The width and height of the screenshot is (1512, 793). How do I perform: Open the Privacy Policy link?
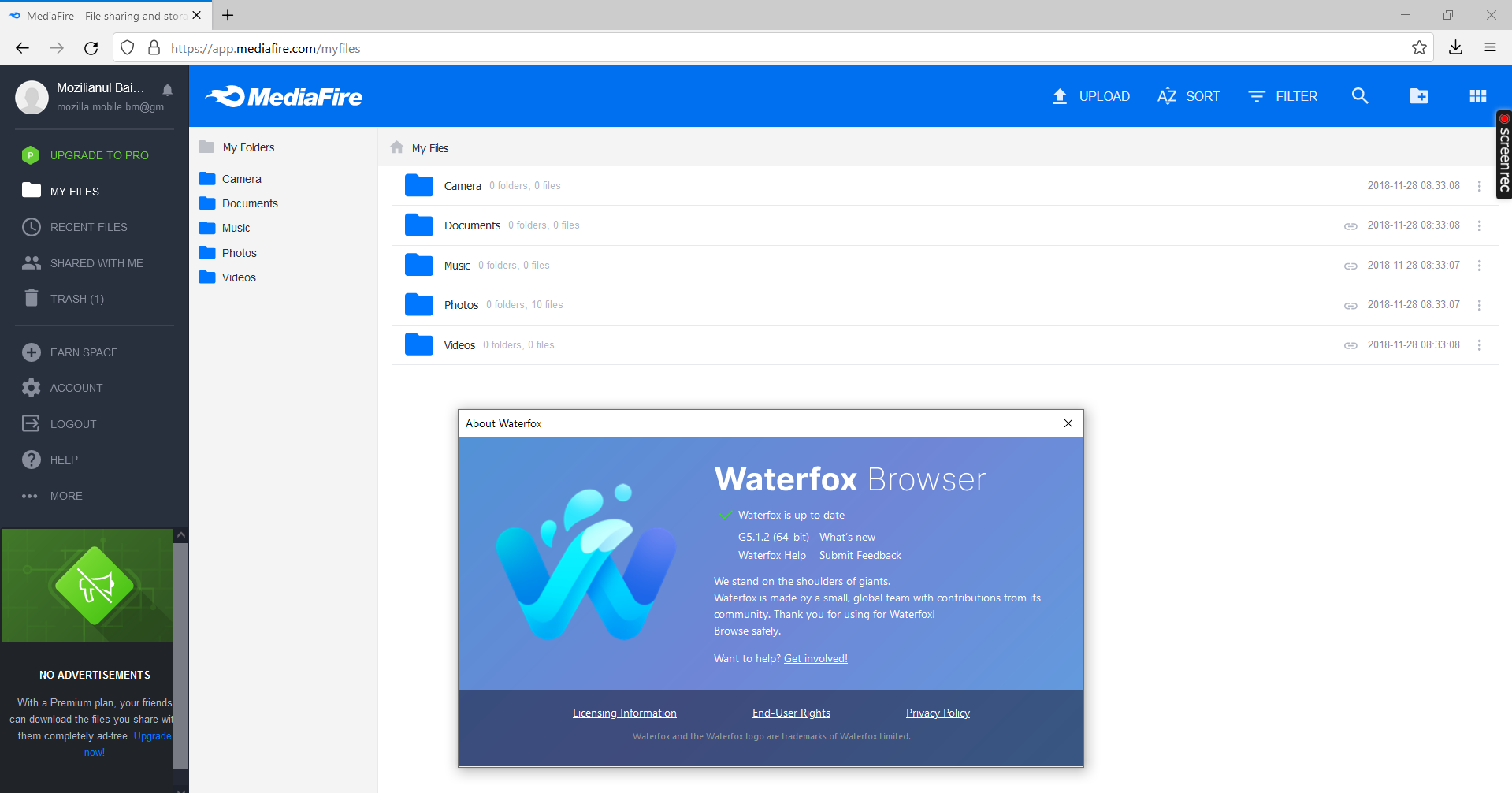938,713
